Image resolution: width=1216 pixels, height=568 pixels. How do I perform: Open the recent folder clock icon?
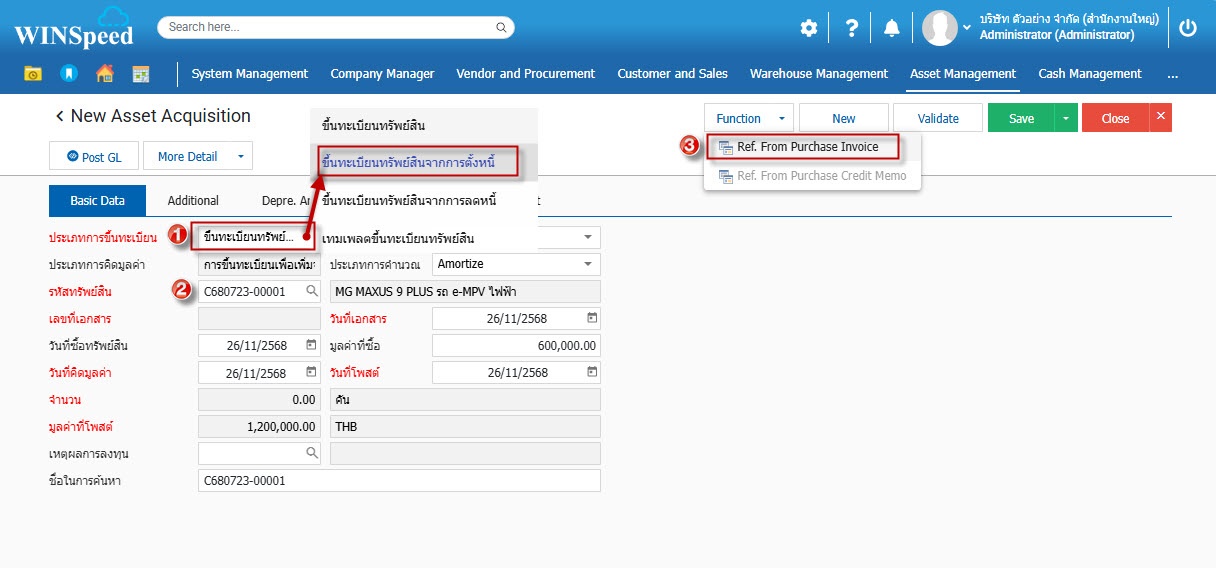click(x=33, y=74)
